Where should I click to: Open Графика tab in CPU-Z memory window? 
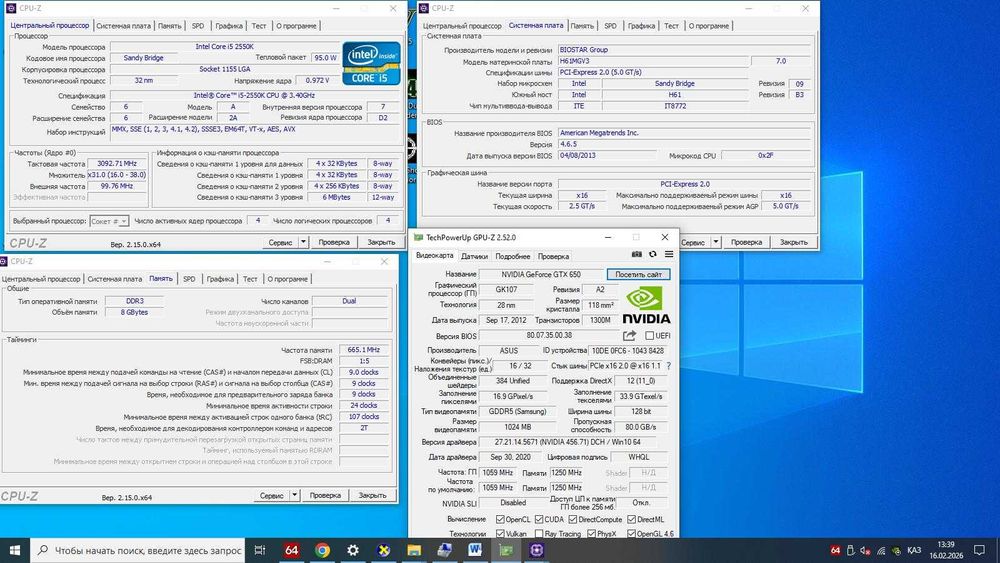pyautogui.click(x=220, y=279)
